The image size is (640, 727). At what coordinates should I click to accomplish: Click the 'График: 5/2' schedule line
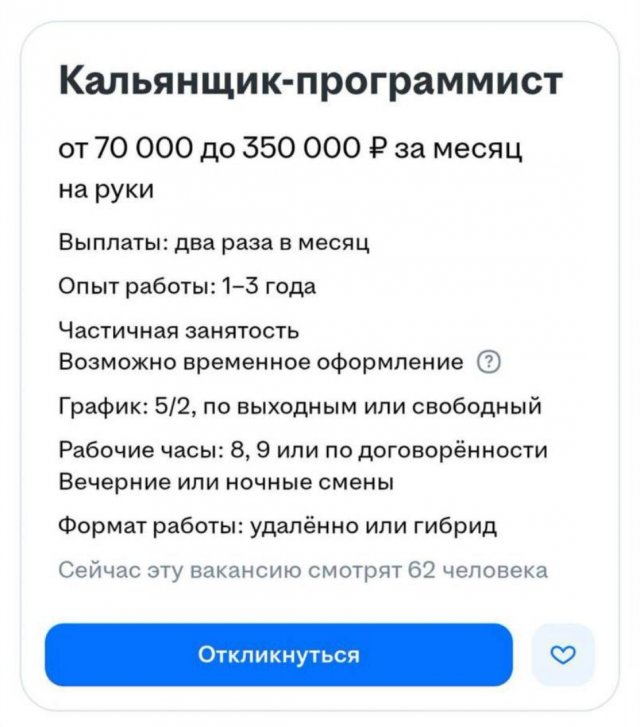(300, 406)
